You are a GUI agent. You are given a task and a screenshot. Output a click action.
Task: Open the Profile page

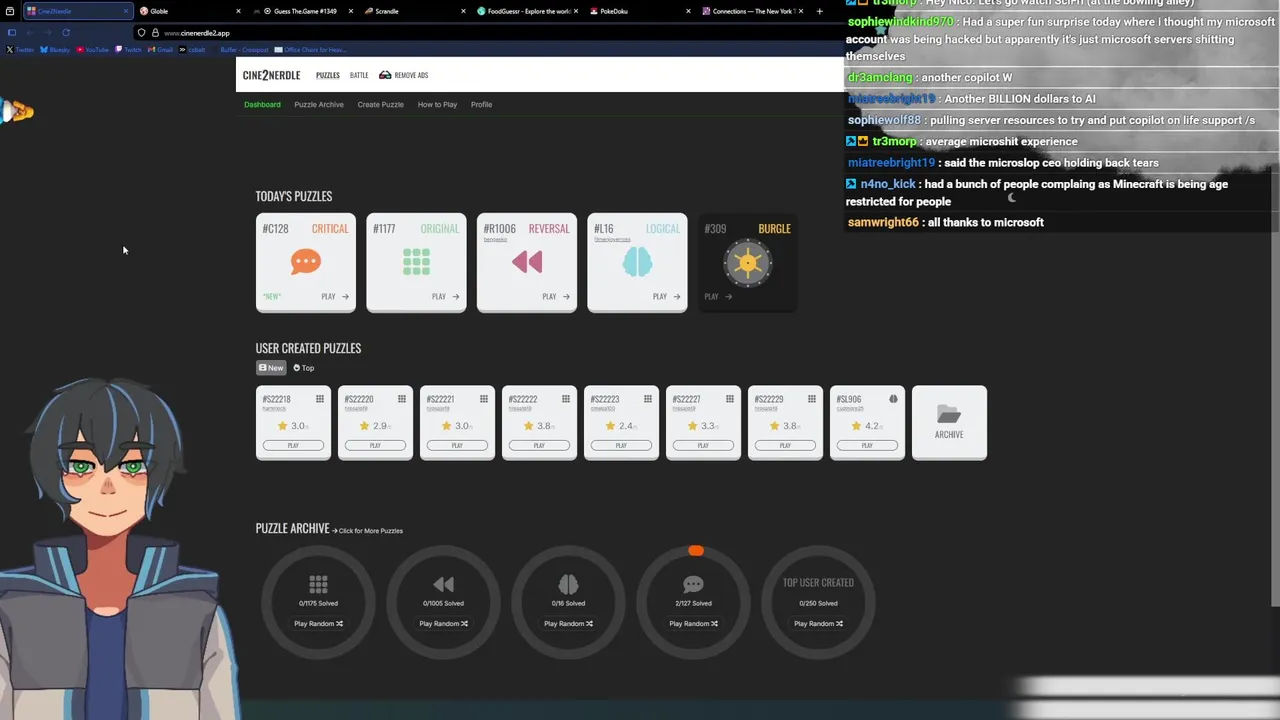(x=481, y=104)
